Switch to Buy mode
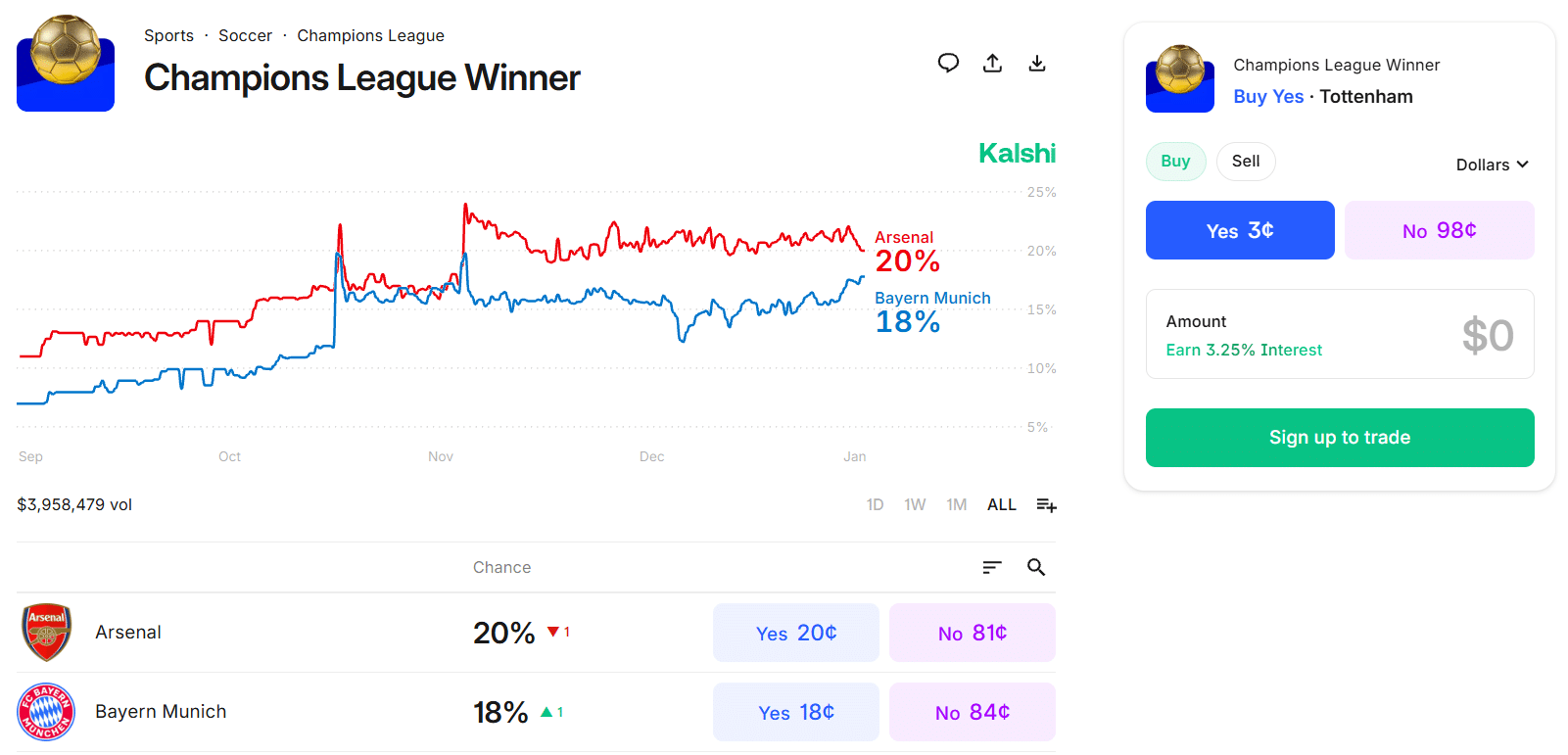1568x755 pixels. point(1175,162)
